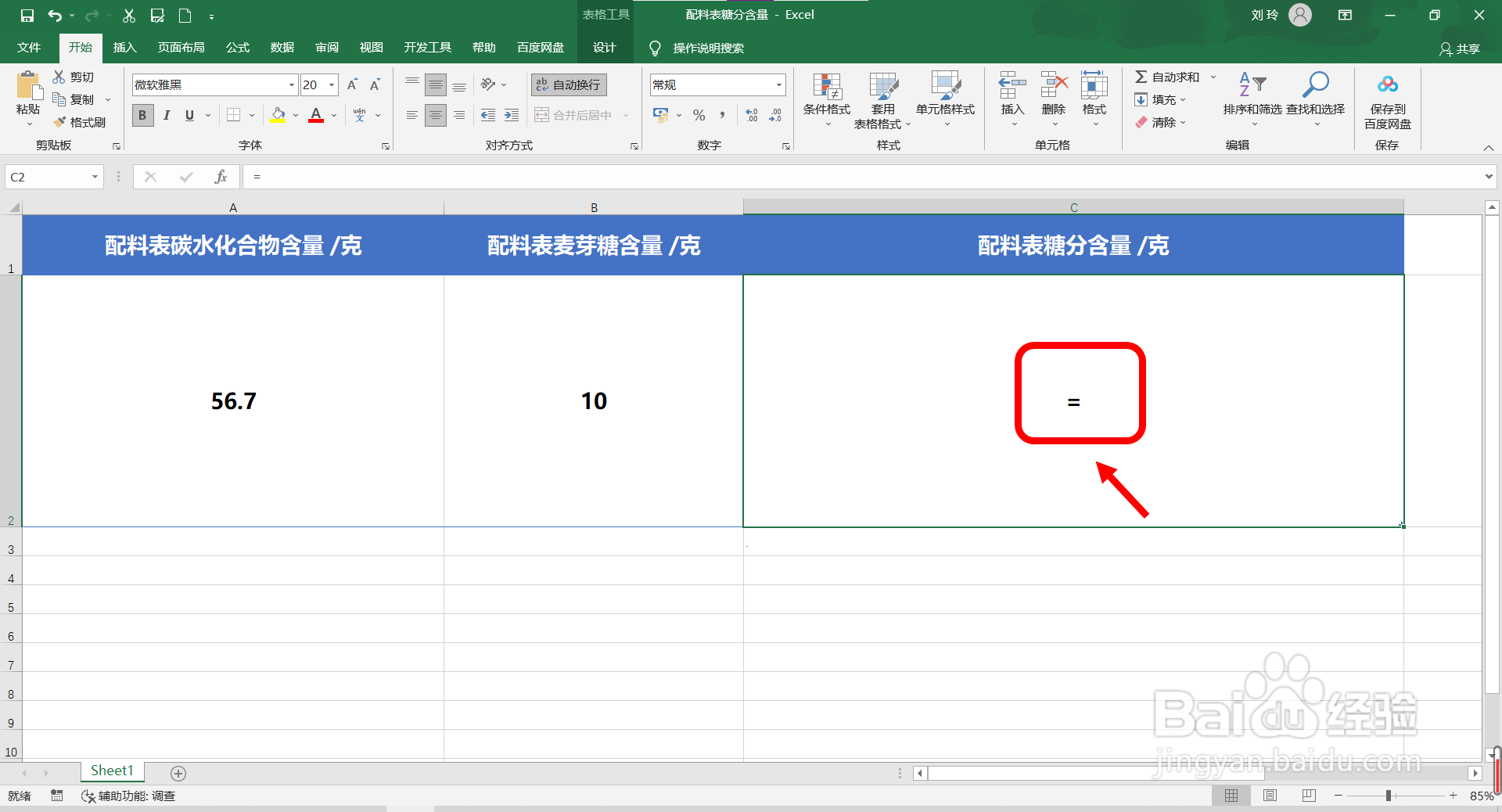Click the text orientation icon
Image resolution: width=1502 pixels, height=812 pixels.
point(488,84)
